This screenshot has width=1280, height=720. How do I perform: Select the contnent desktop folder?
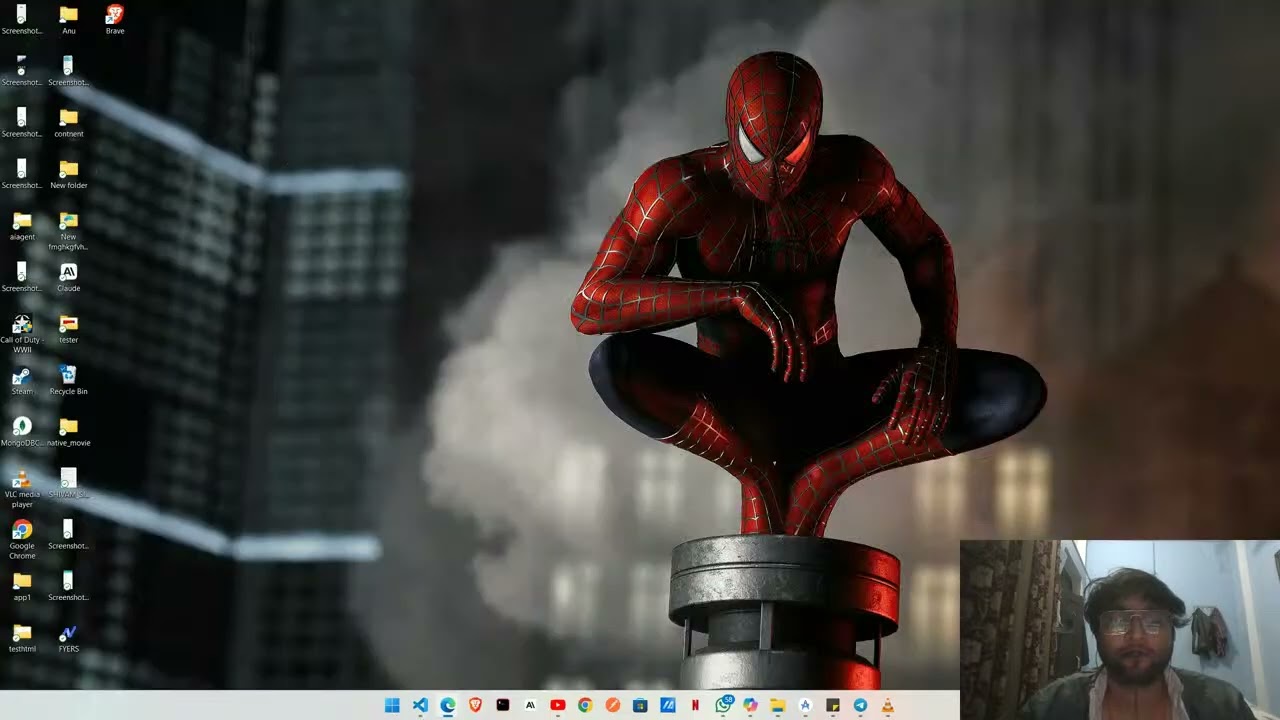click(68, 122)
